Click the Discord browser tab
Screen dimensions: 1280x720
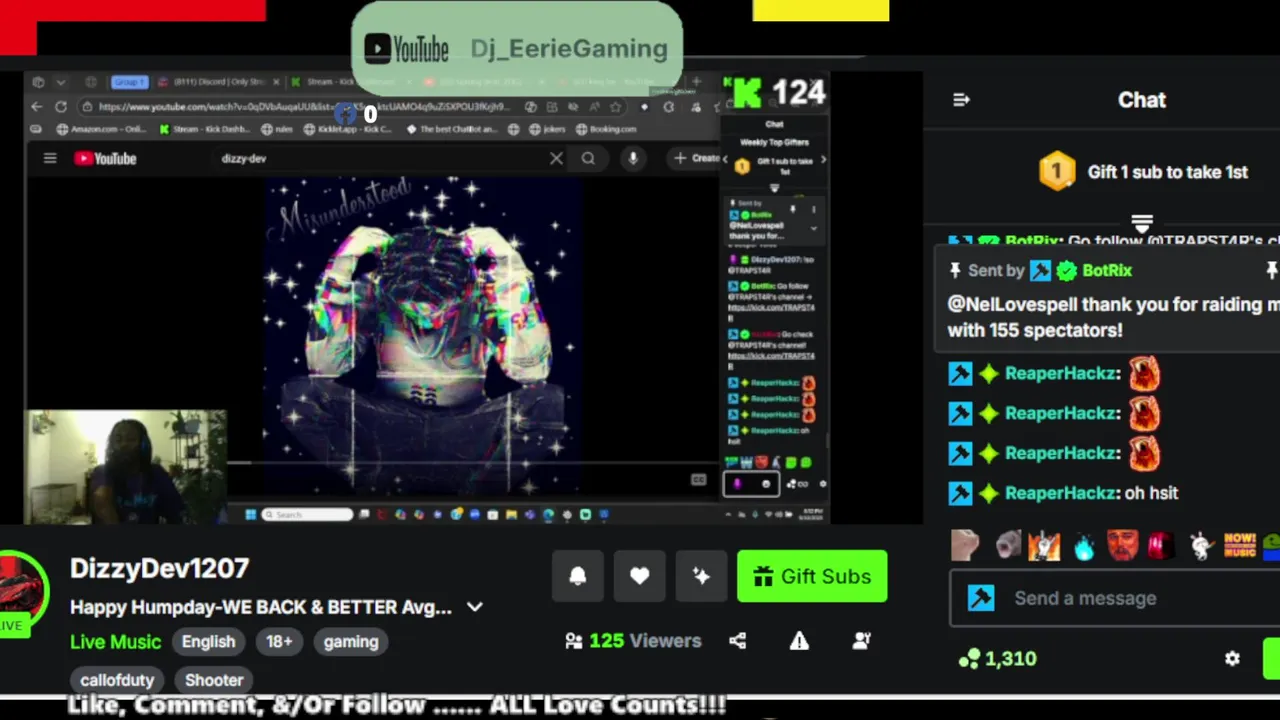(220, 82)
